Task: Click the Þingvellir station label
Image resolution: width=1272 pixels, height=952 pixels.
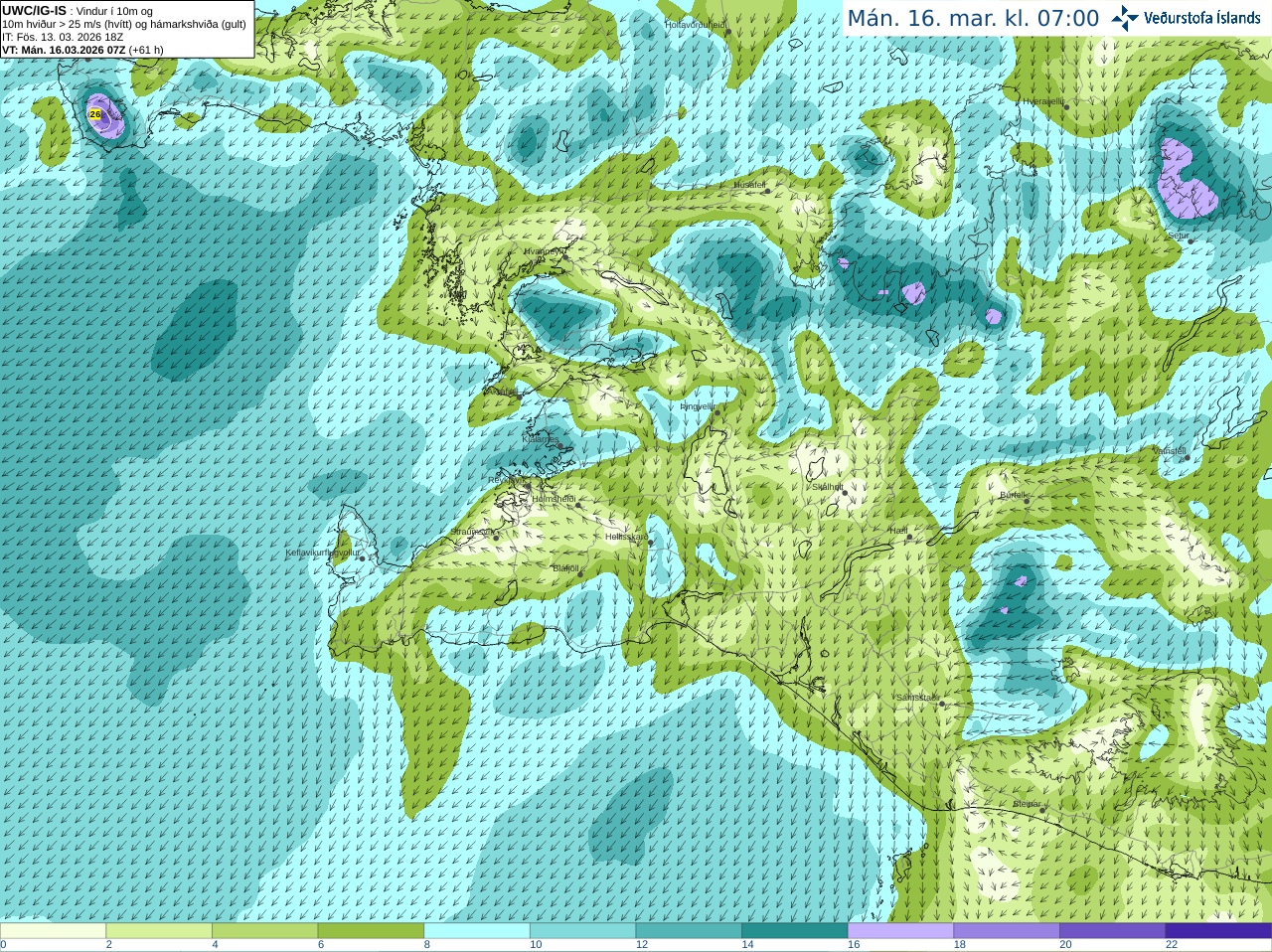Action: [x=698, y=406]
